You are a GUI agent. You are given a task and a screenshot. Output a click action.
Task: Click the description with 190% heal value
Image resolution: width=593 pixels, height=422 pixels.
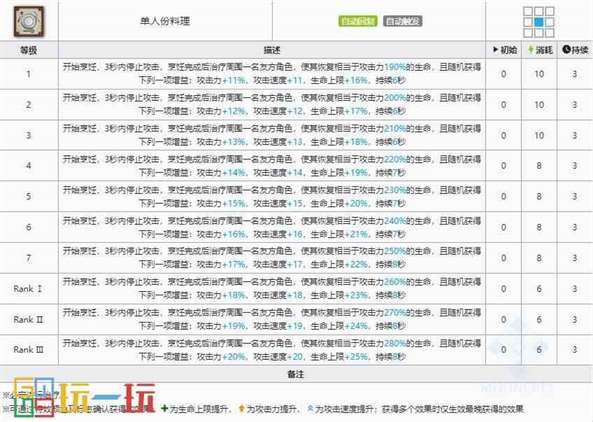coord(272,74)
